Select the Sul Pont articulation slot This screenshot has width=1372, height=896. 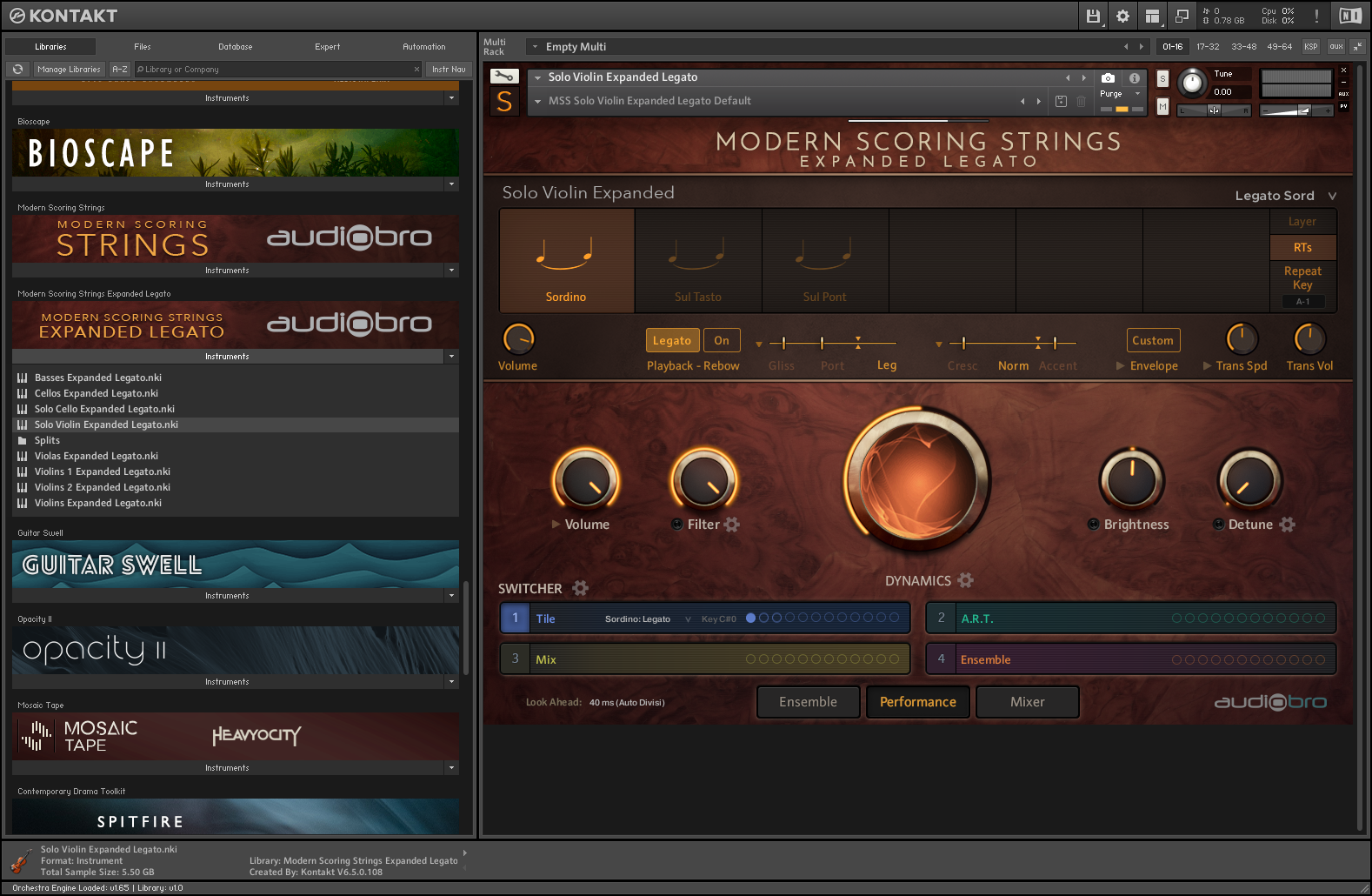825,261
